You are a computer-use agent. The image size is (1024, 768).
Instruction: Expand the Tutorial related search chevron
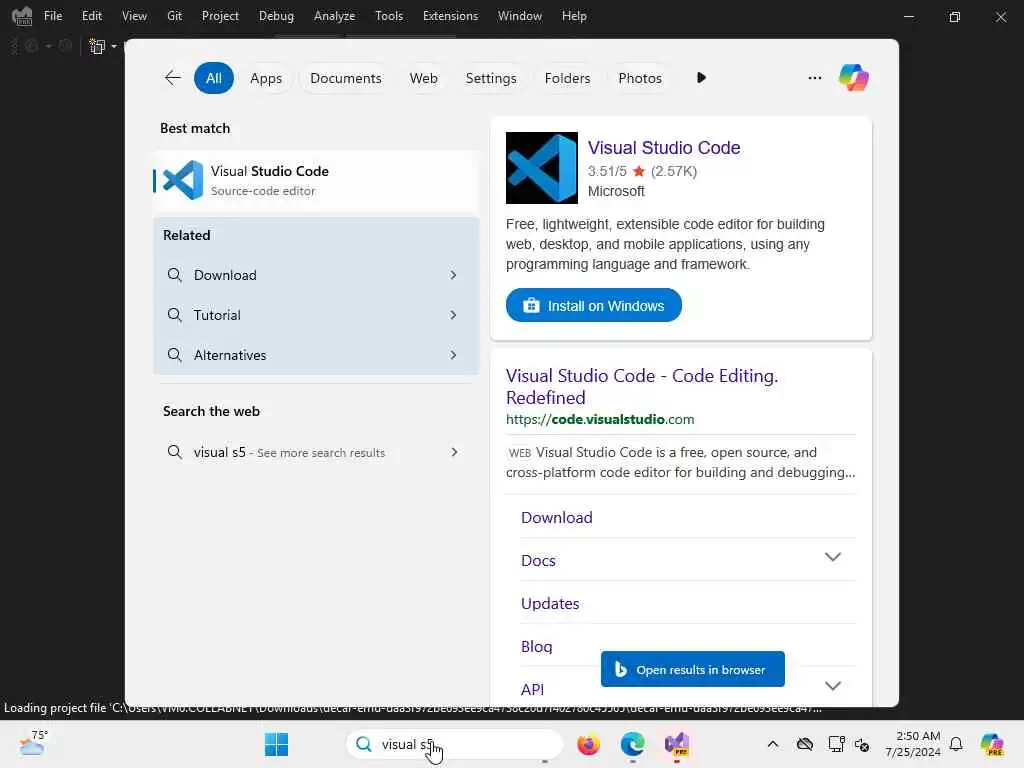coord(453,315)
